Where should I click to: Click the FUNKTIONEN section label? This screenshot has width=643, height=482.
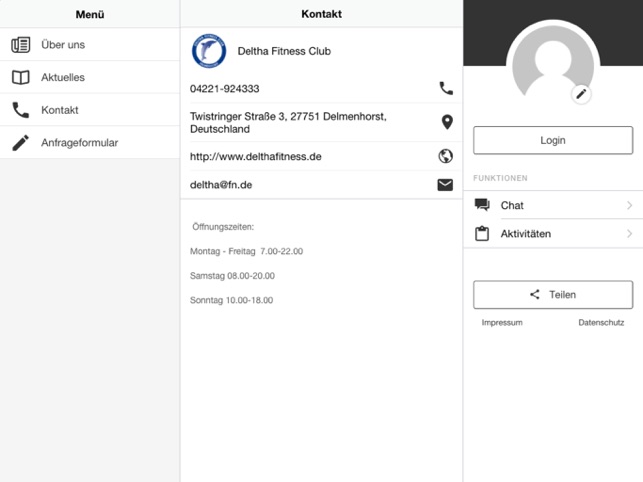coord(500,178)
